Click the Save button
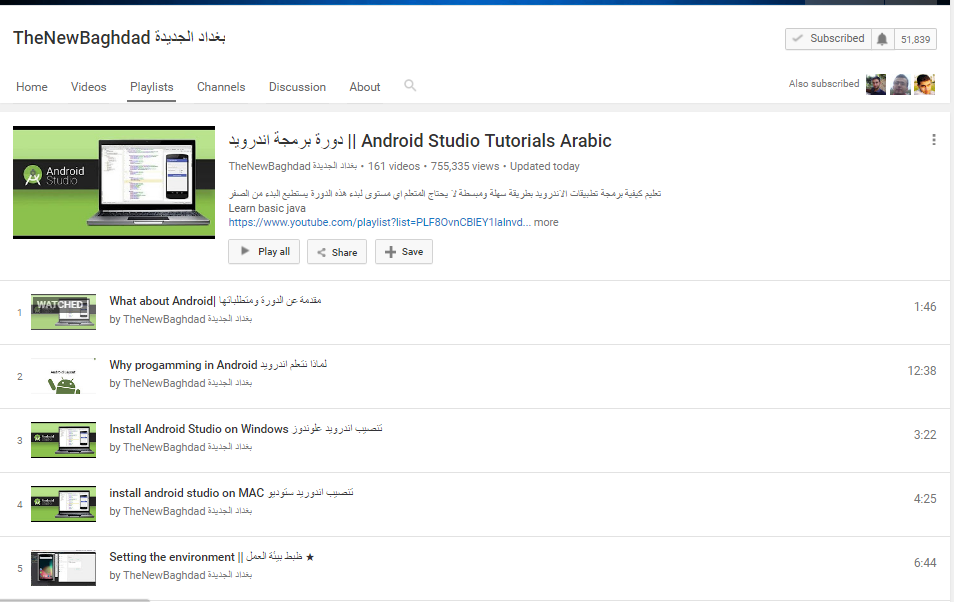Image resolution: width=954 pixels, height=602 pixels. (x=404, y=251)
